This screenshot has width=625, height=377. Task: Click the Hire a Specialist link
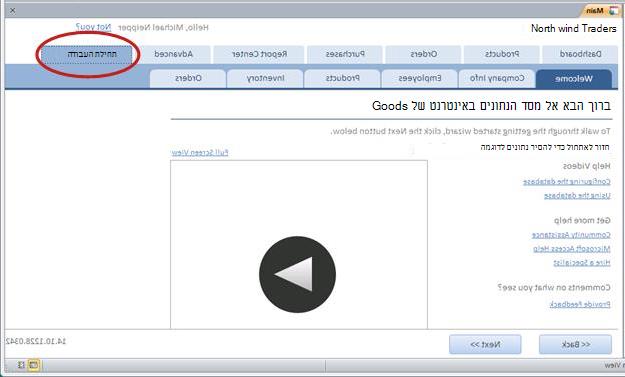(582, 263)
